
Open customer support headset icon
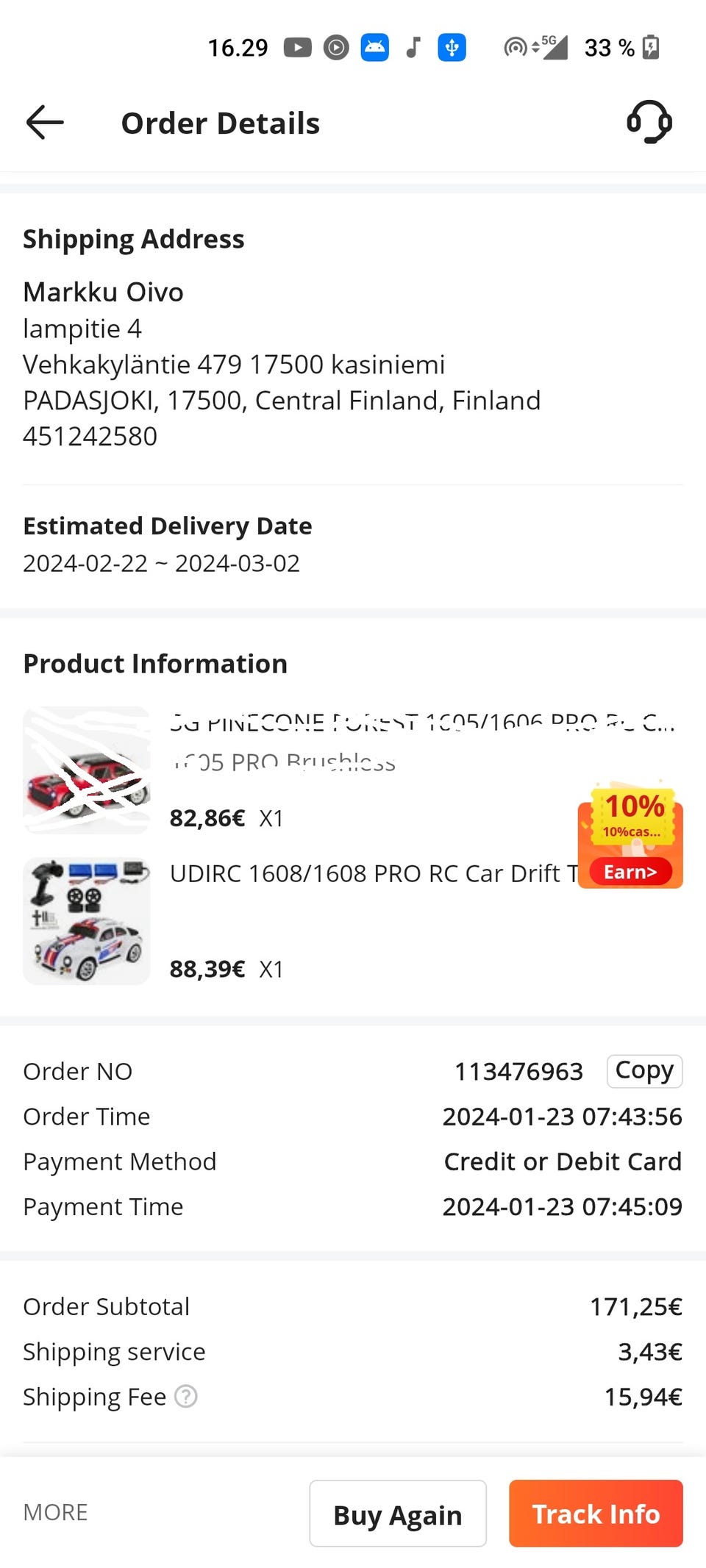click(x=649, y=122)
